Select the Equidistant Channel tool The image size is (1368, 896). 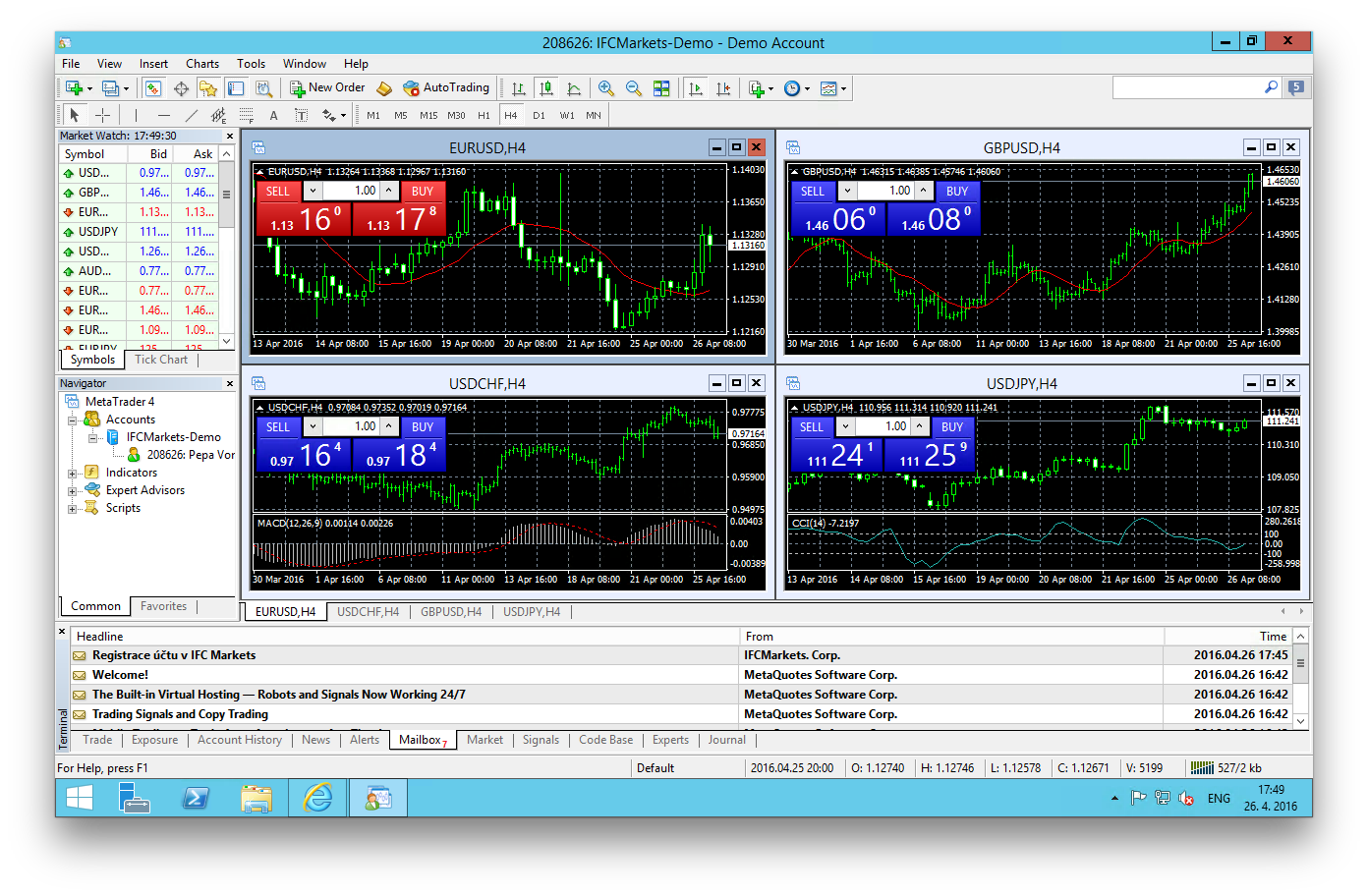pos(218,115)
